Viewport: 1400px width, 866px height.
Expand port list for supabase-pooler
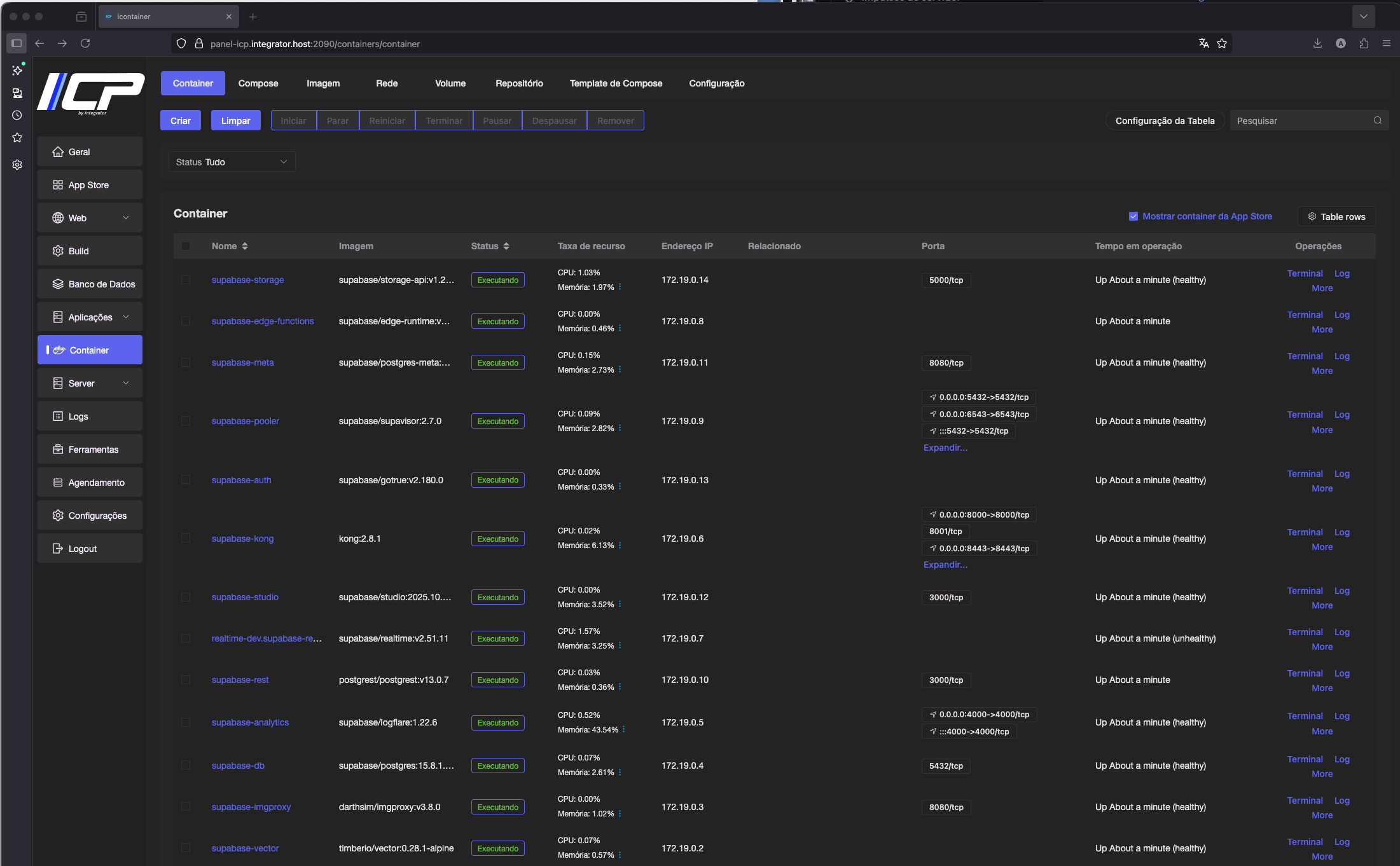[945, 448]
